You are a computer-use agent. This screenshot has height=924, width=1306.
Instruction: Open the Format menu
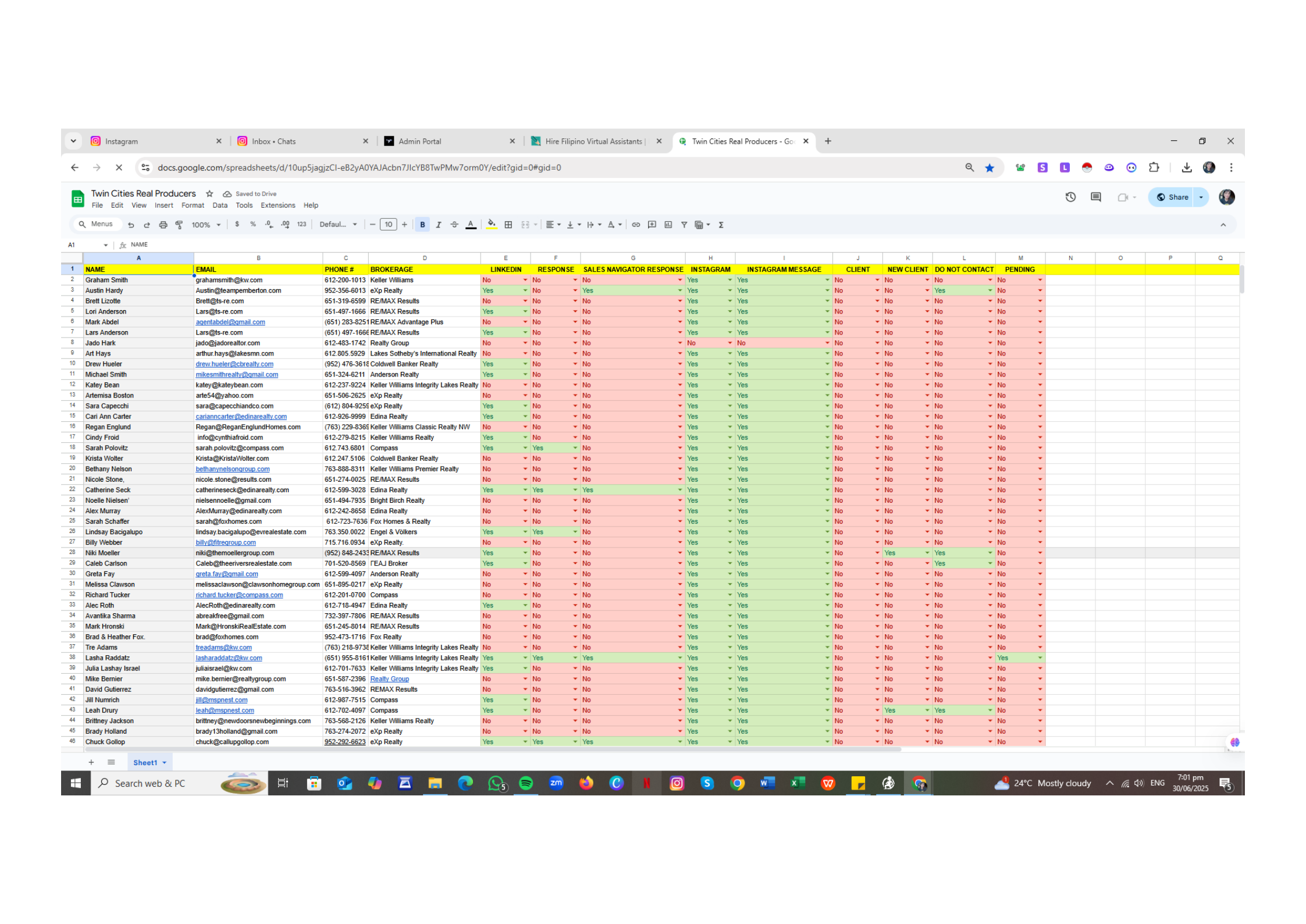pyautogui.click(x=193, y=205)
